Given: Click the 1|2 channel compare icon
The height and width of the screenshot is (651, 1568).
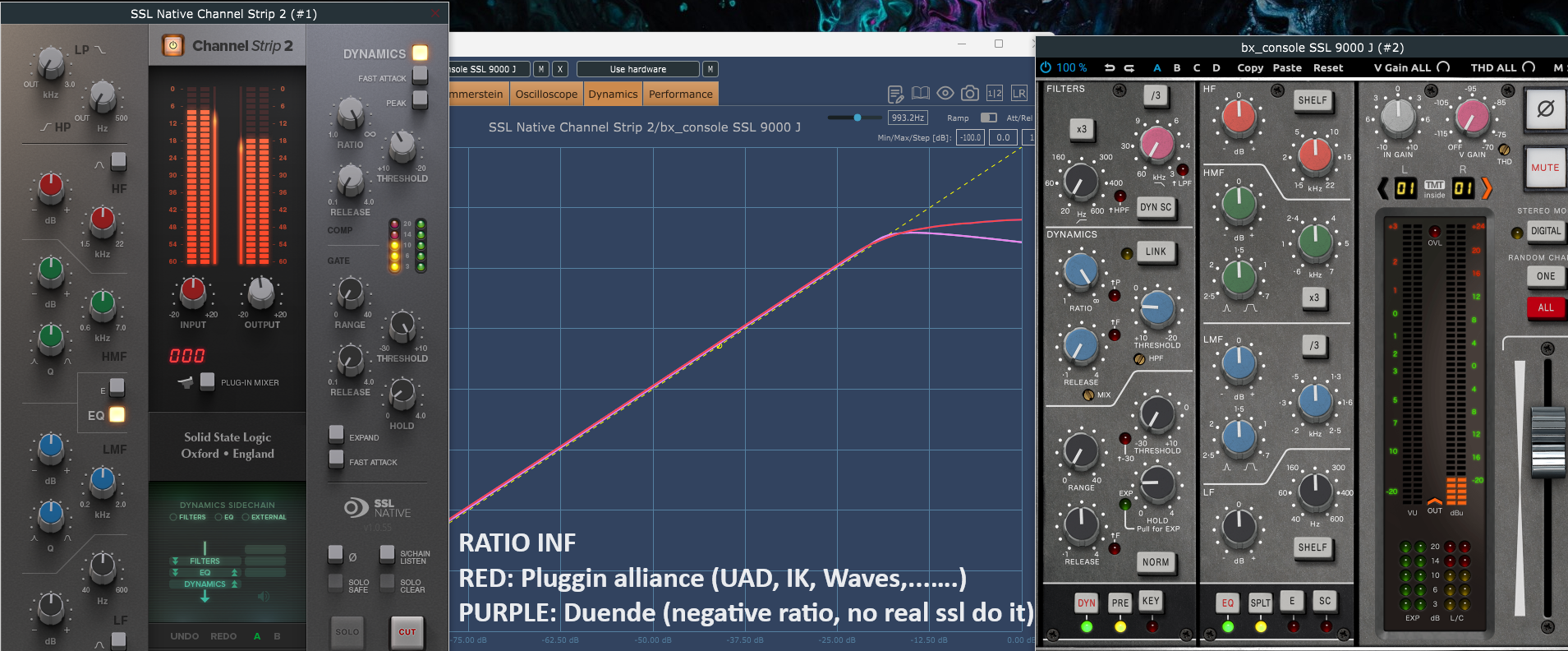Looking at the screenshot, I should coord(995,94).
